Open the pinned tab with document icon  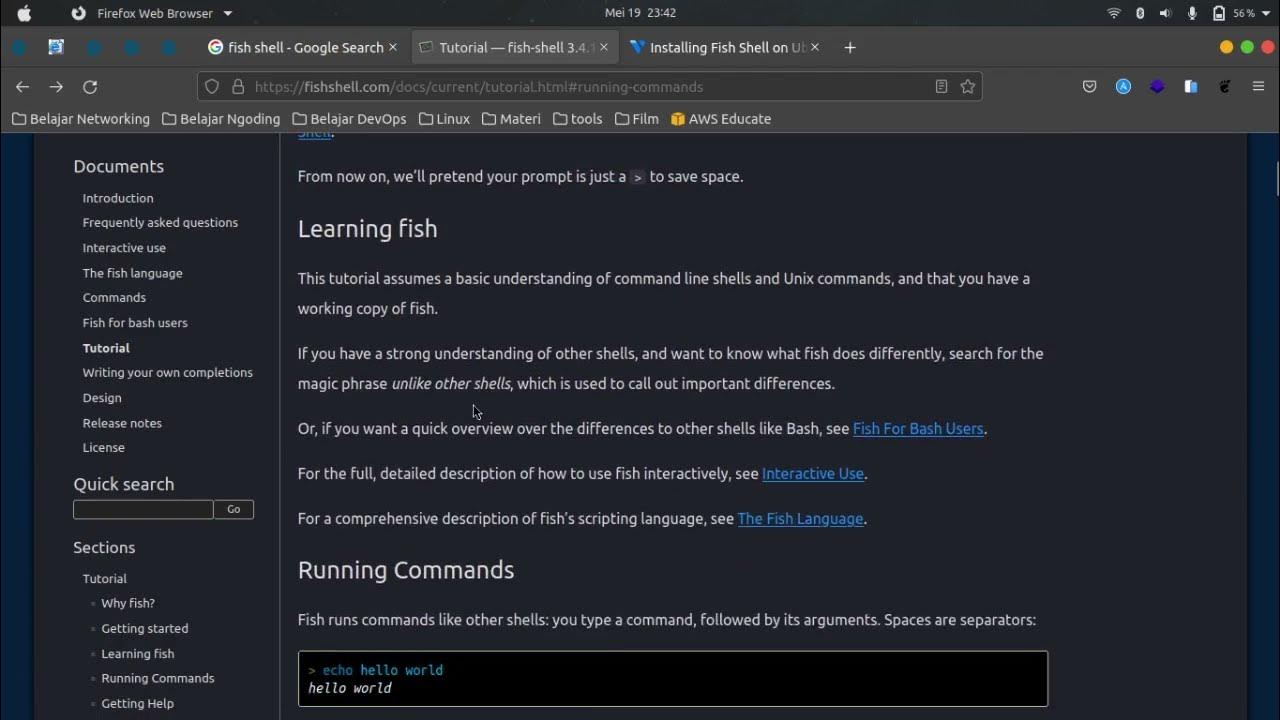pyautogui.click(x=56, y=47)
